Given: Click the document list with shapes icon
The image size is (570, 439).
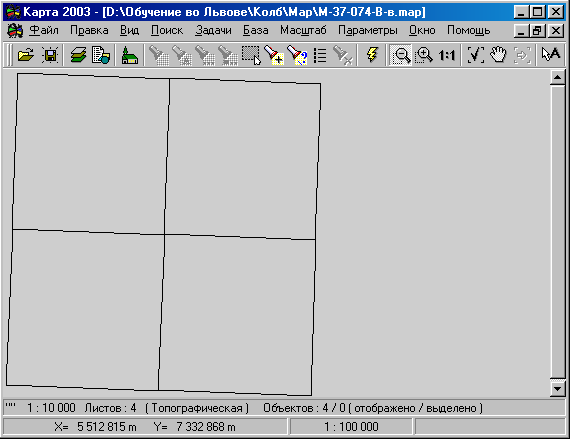Looking at the screenshot, I should click(x=101, y=55).
